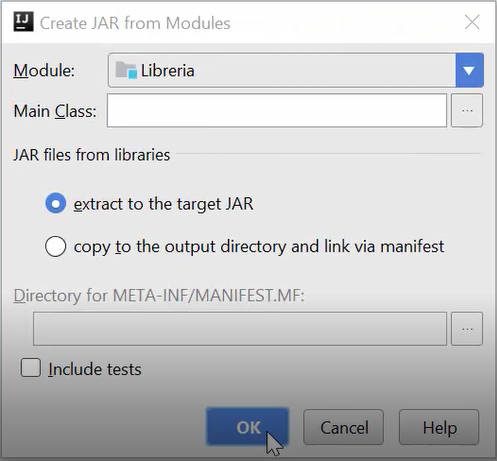This screenshot has width=497, height=461.
Task: Click the Directory for META-INF/MANIFEST.MF field
Action: (x=240, y=329)
